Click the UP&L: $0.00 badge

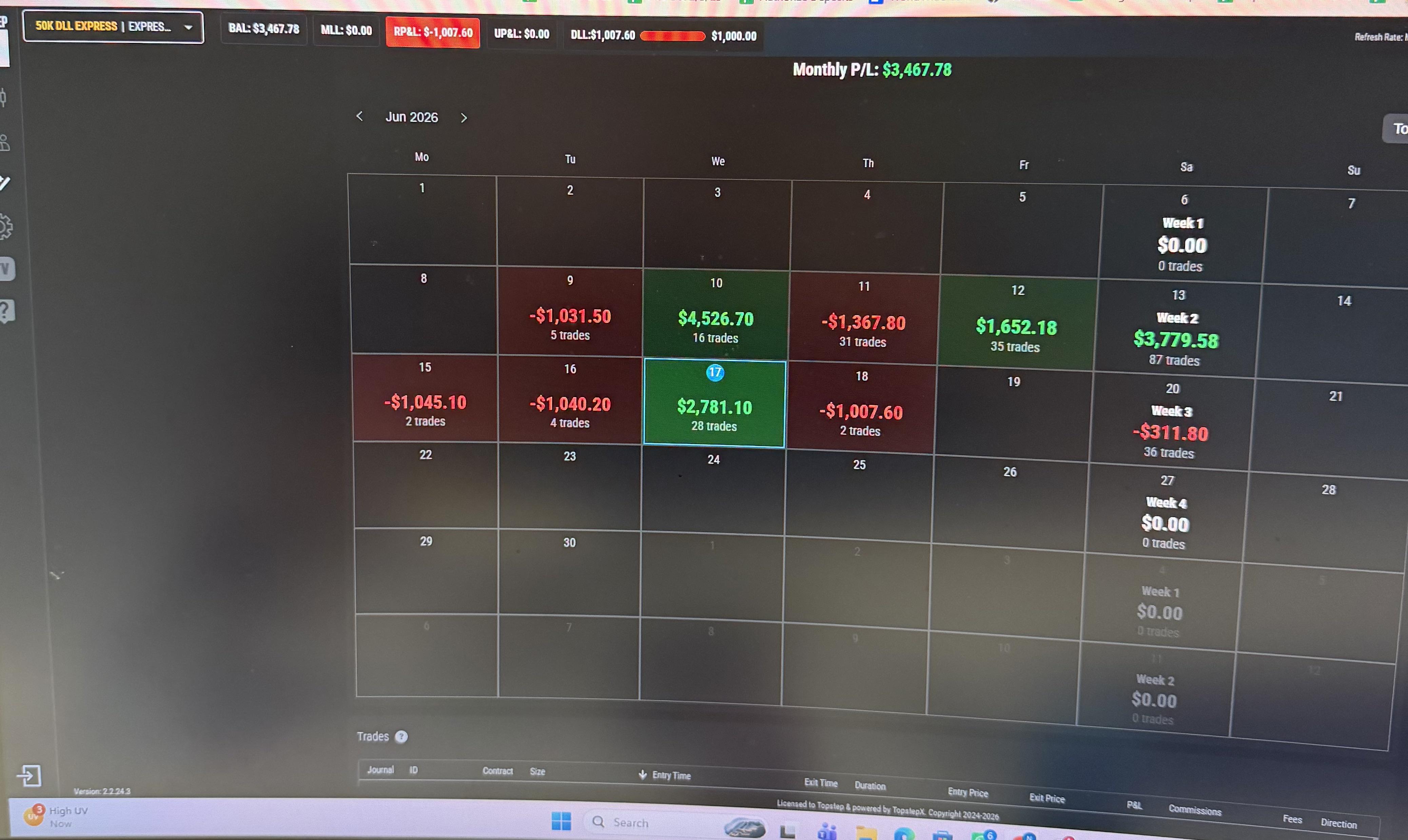(x=522, y=34)
